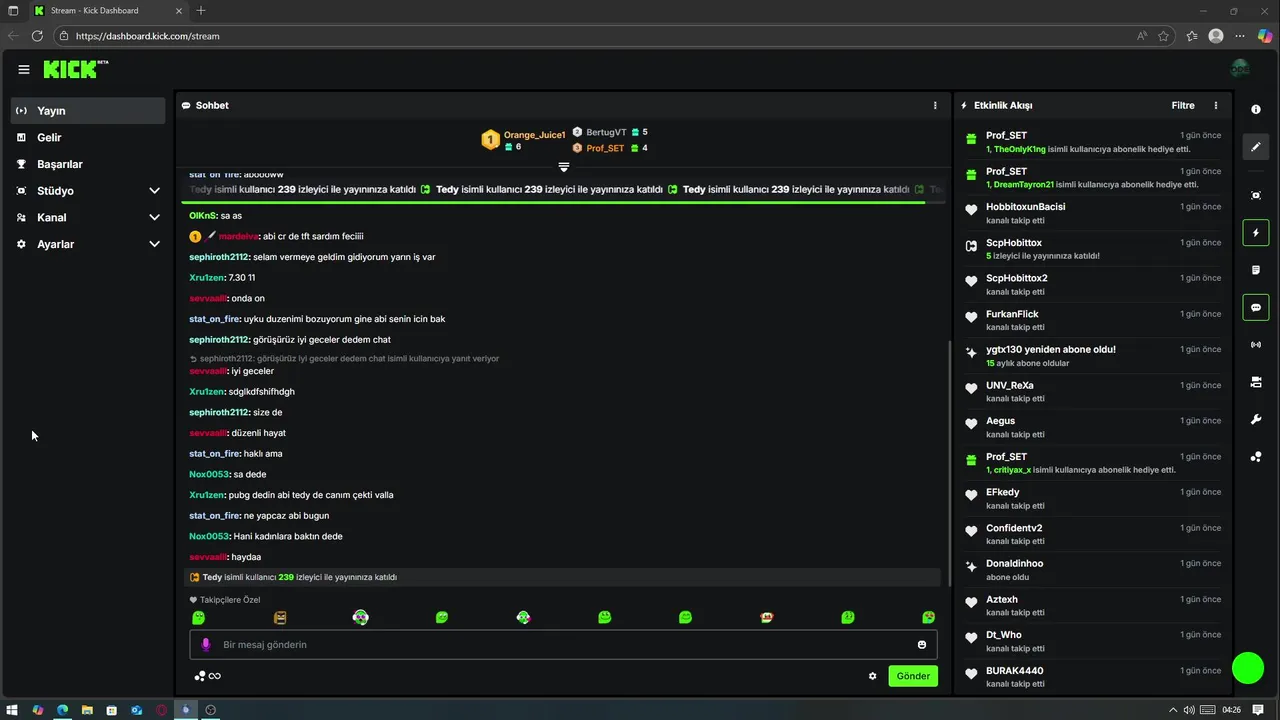This screenshot has height=720, width=1280.
Task: Open the Filtre option in activity feed
Action: (1183, 105)
